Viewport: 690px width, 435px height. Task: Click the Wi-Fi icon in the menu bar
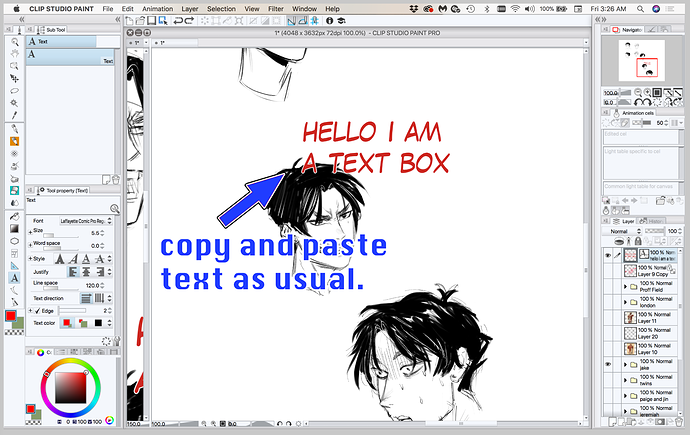click(515, 7)
